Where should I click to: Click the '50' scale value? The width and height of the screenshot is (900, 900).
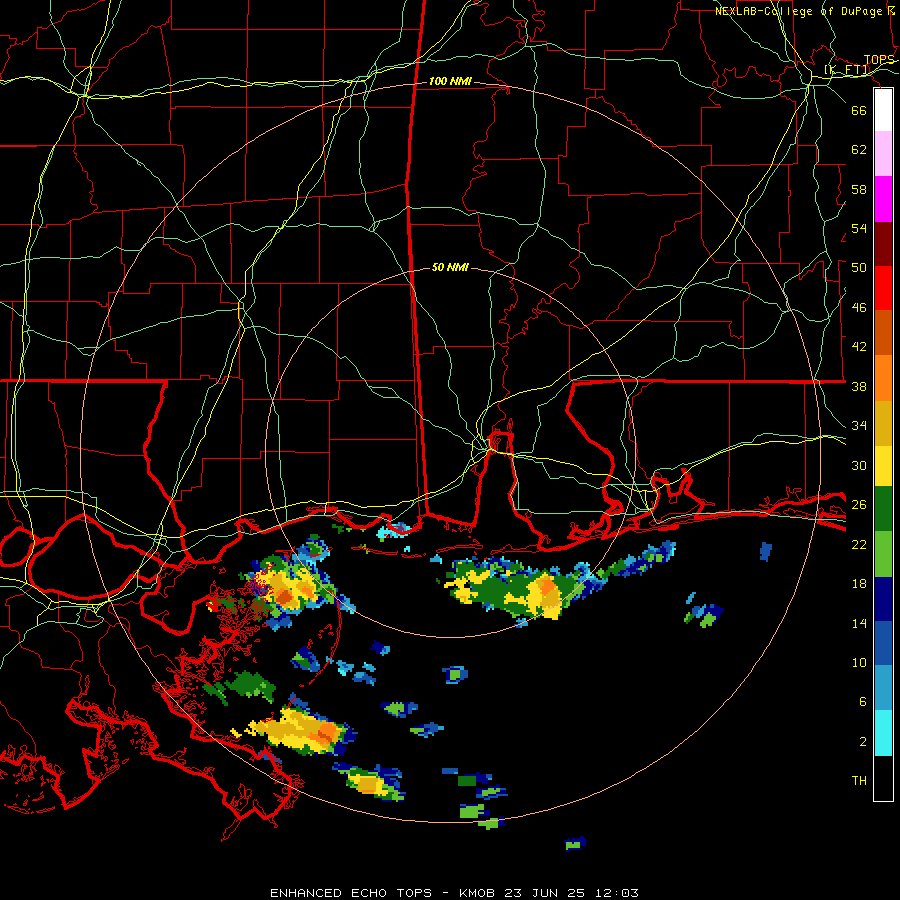859,268
